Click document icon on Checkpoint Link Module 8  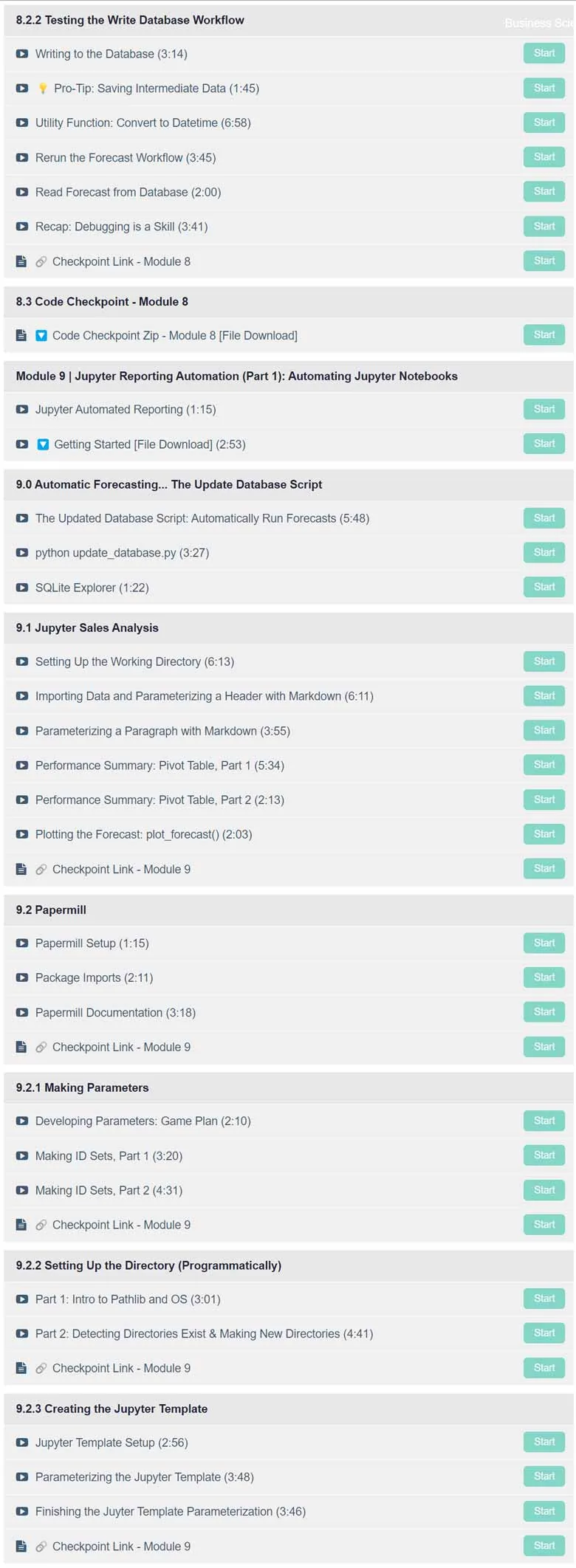click(x=21, y=261)
